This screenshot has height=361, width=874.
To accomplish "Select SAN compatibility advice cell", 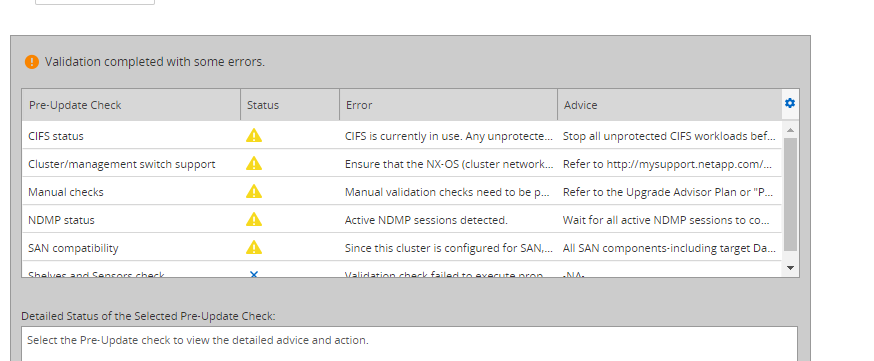I will (669, 248).
